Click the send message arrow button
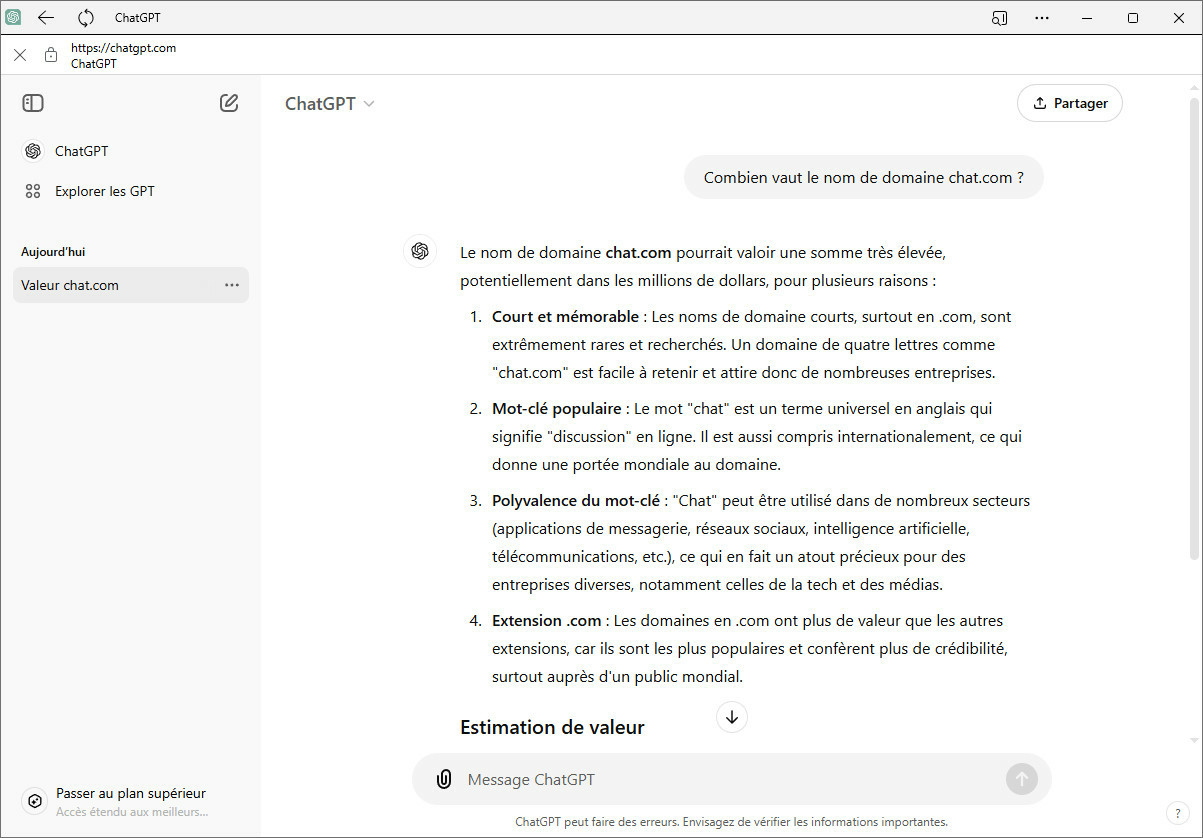This screenshot has height=838, width=1203. pos(1021,779)
